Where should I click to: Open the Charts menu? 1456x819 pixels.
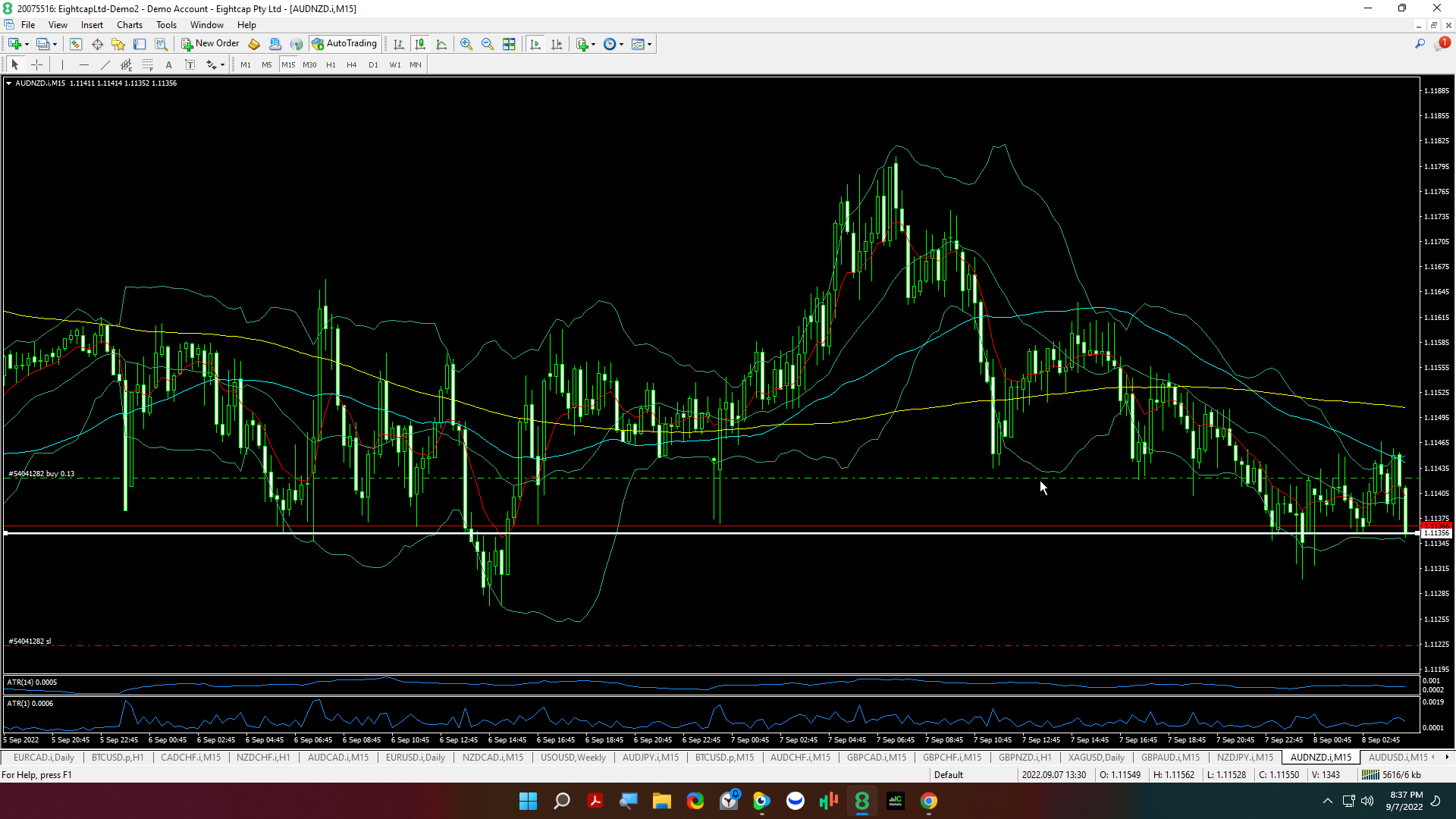click(130, 25)
